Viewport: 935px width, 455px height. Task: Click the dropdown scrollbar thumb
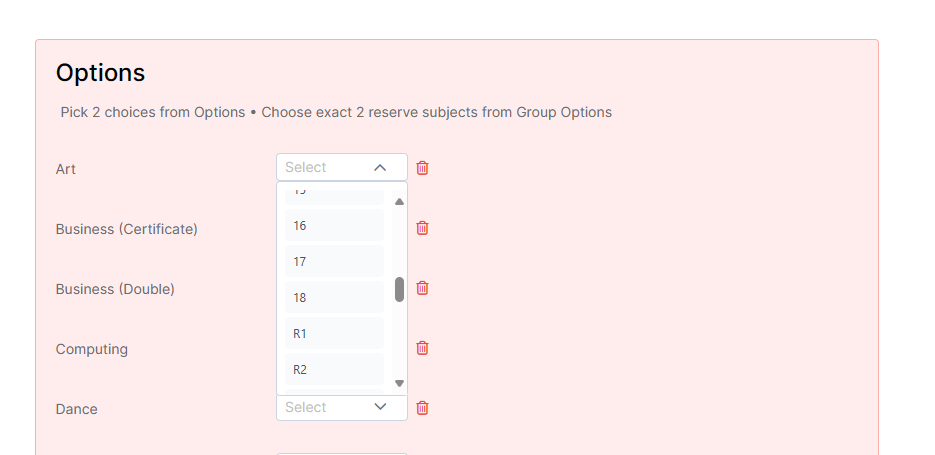pyautogui.click(x=400, y=289)
